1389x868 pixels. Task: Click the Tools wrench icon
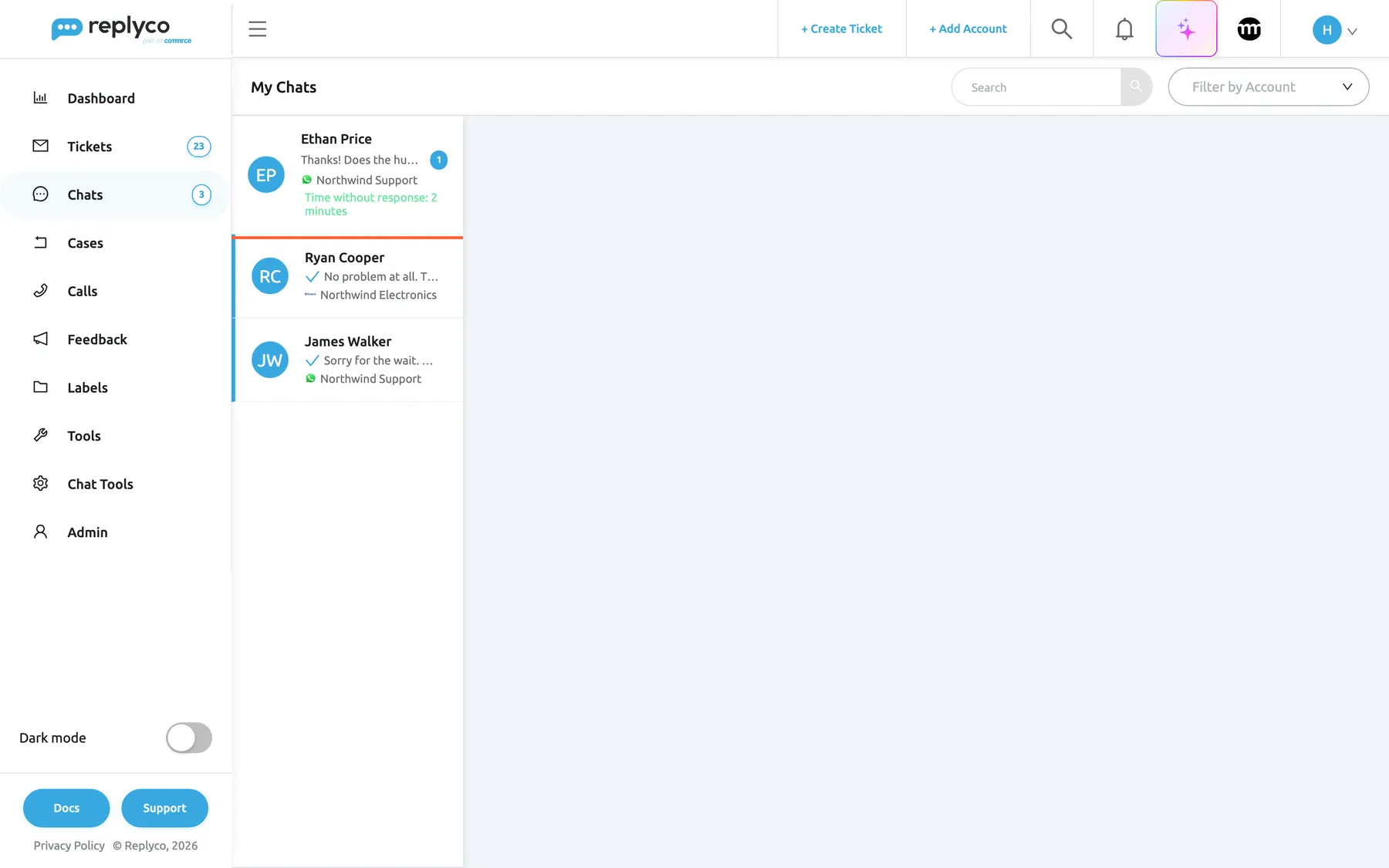tap(40, 435)
